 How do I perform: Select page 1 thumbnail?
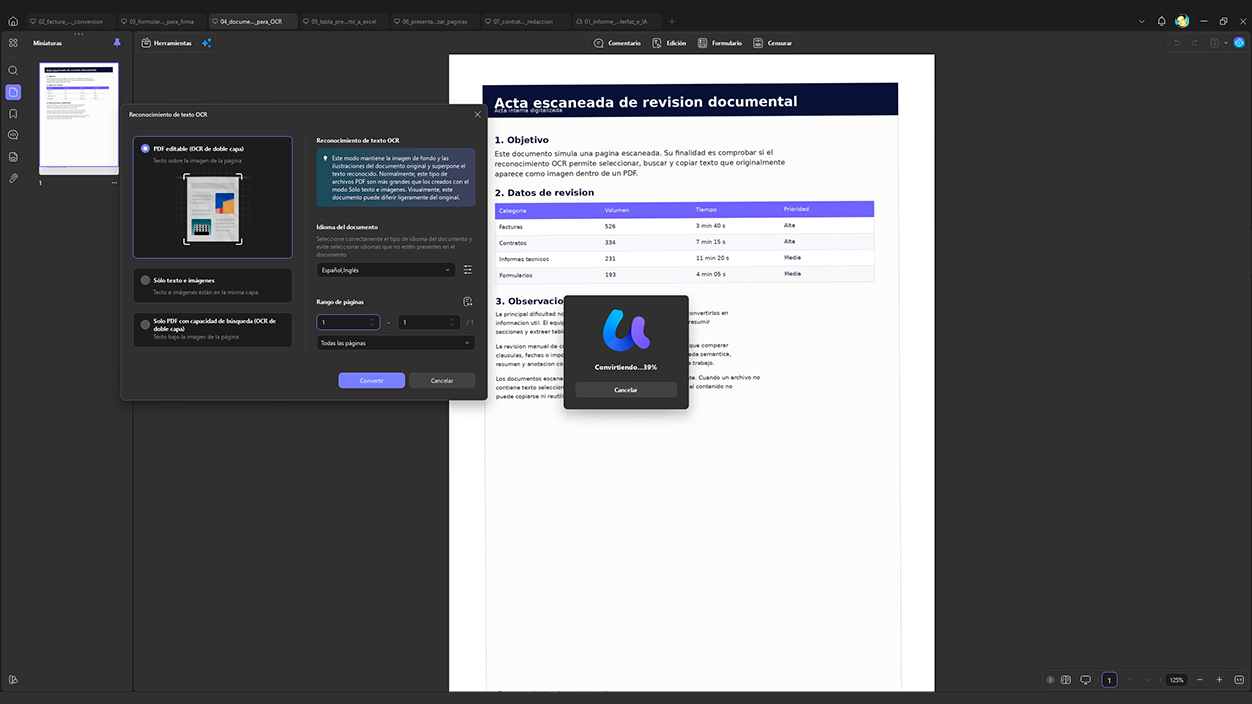[79, 118]
